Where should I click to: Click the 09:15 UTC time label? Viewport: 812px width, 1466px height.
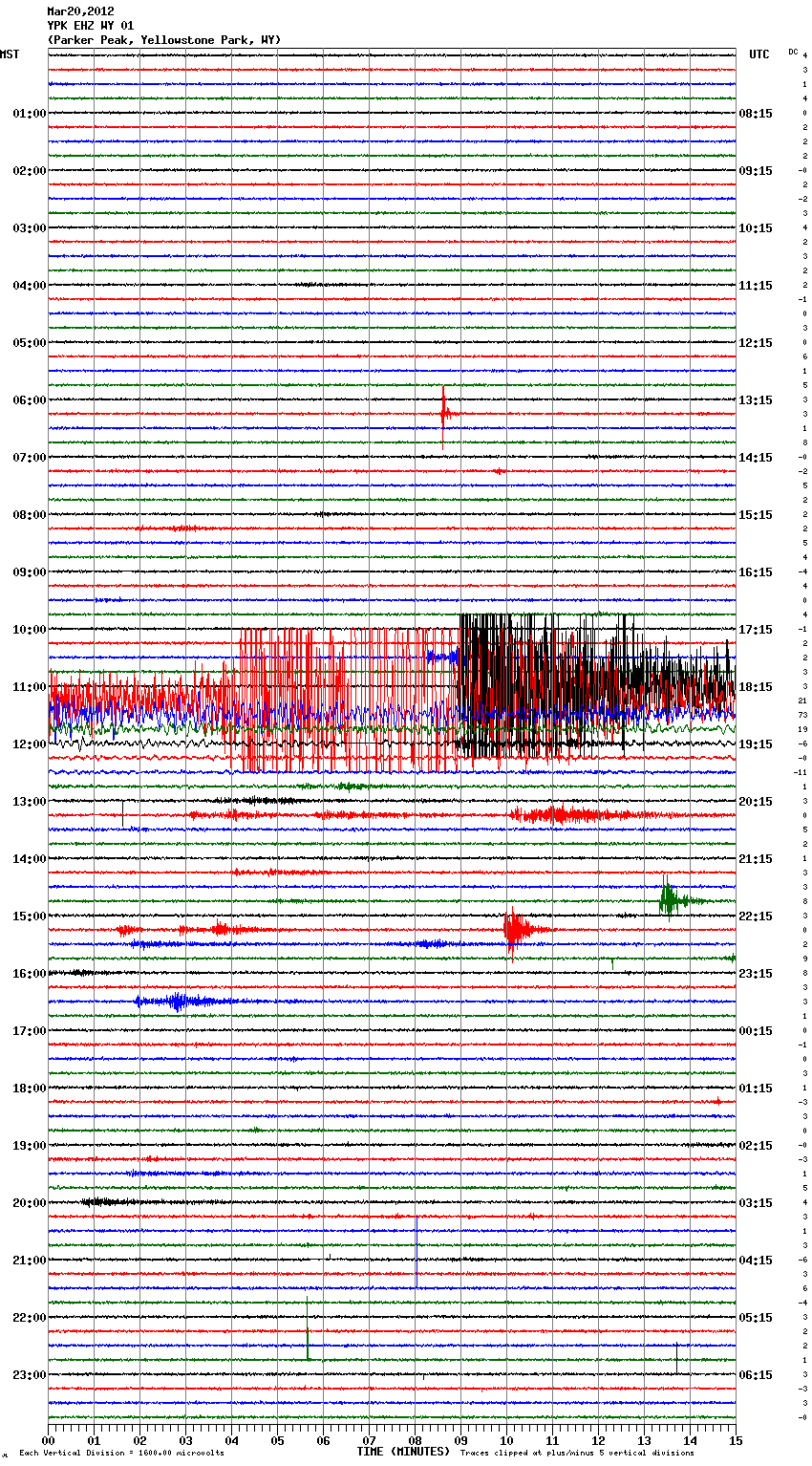[x=756, y=171]
